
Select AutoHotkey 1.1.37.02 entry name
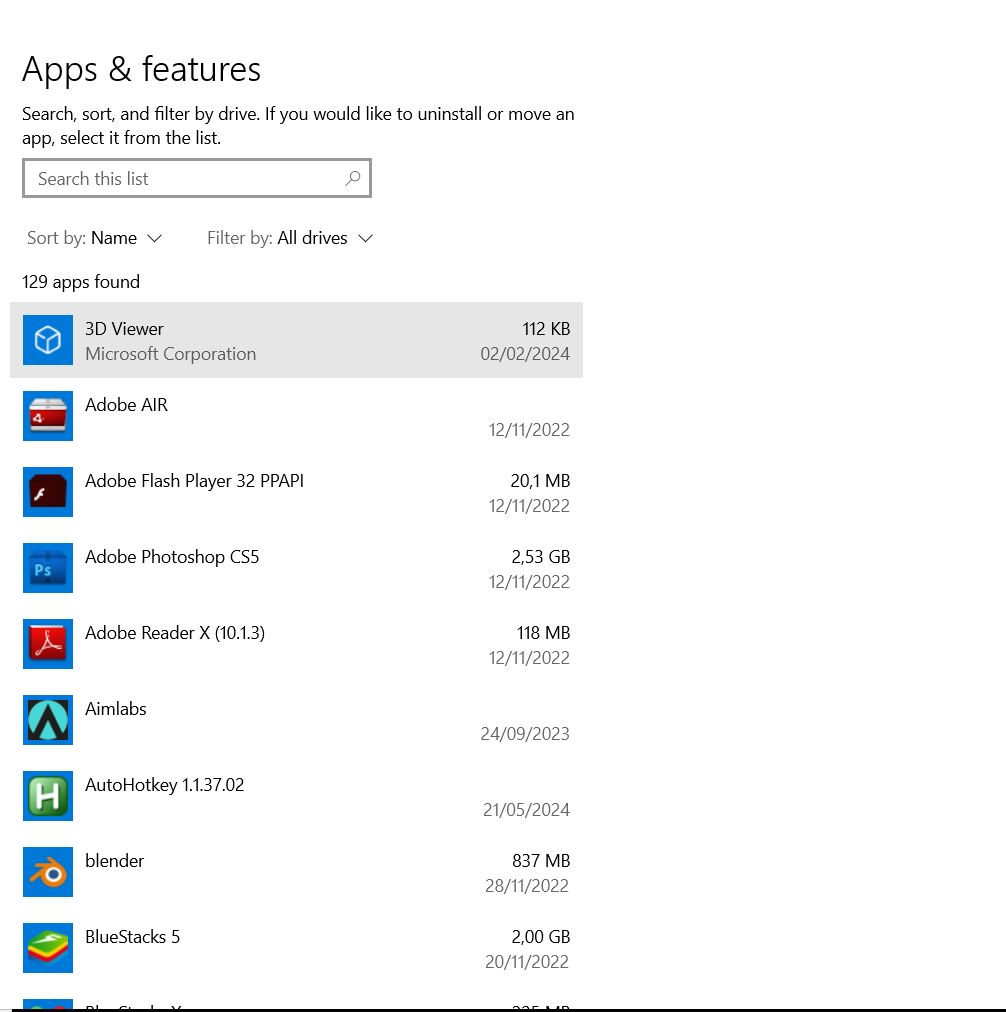tap(165, 785)
